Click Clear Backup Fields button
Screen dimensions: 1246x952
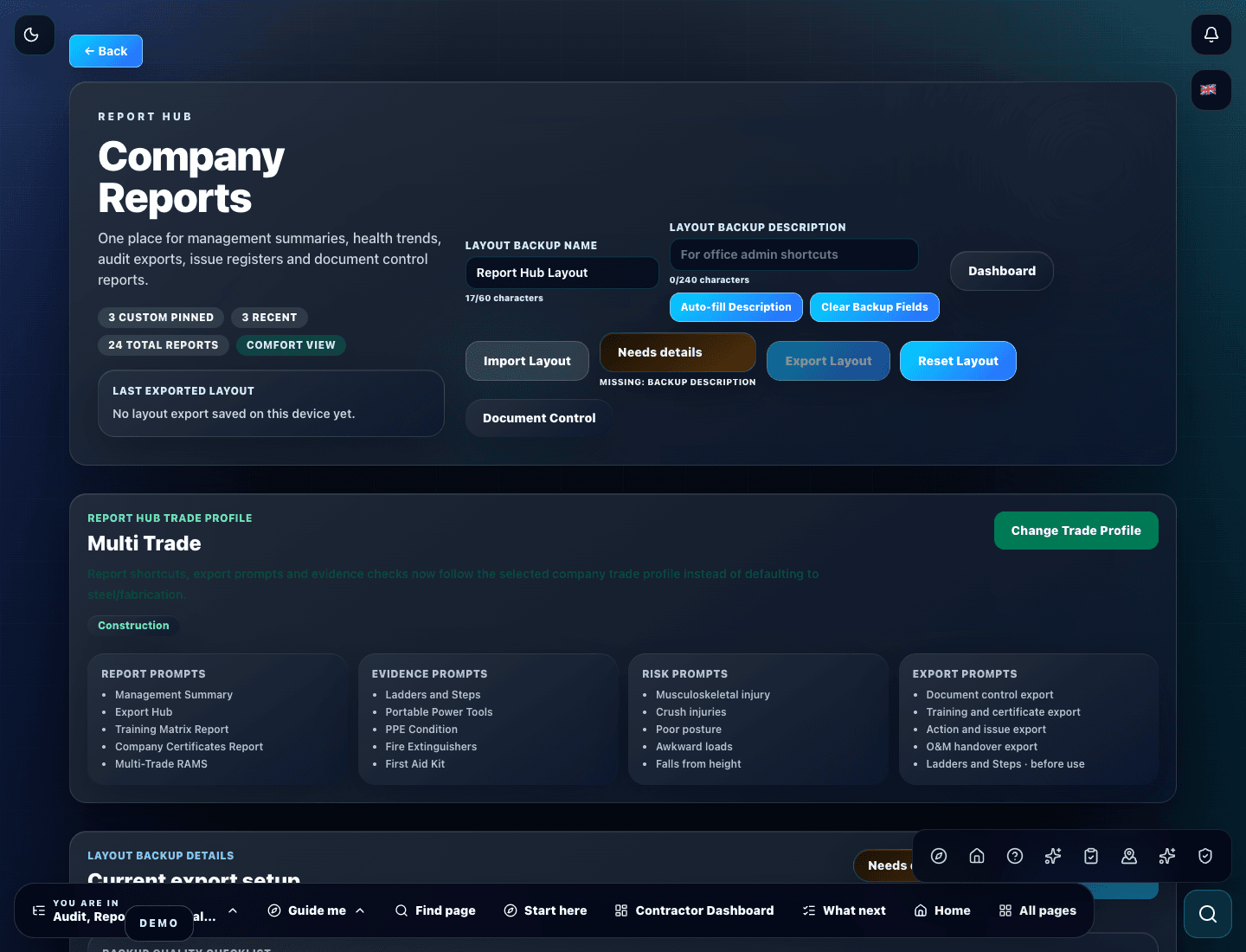(x=874, y=307)
